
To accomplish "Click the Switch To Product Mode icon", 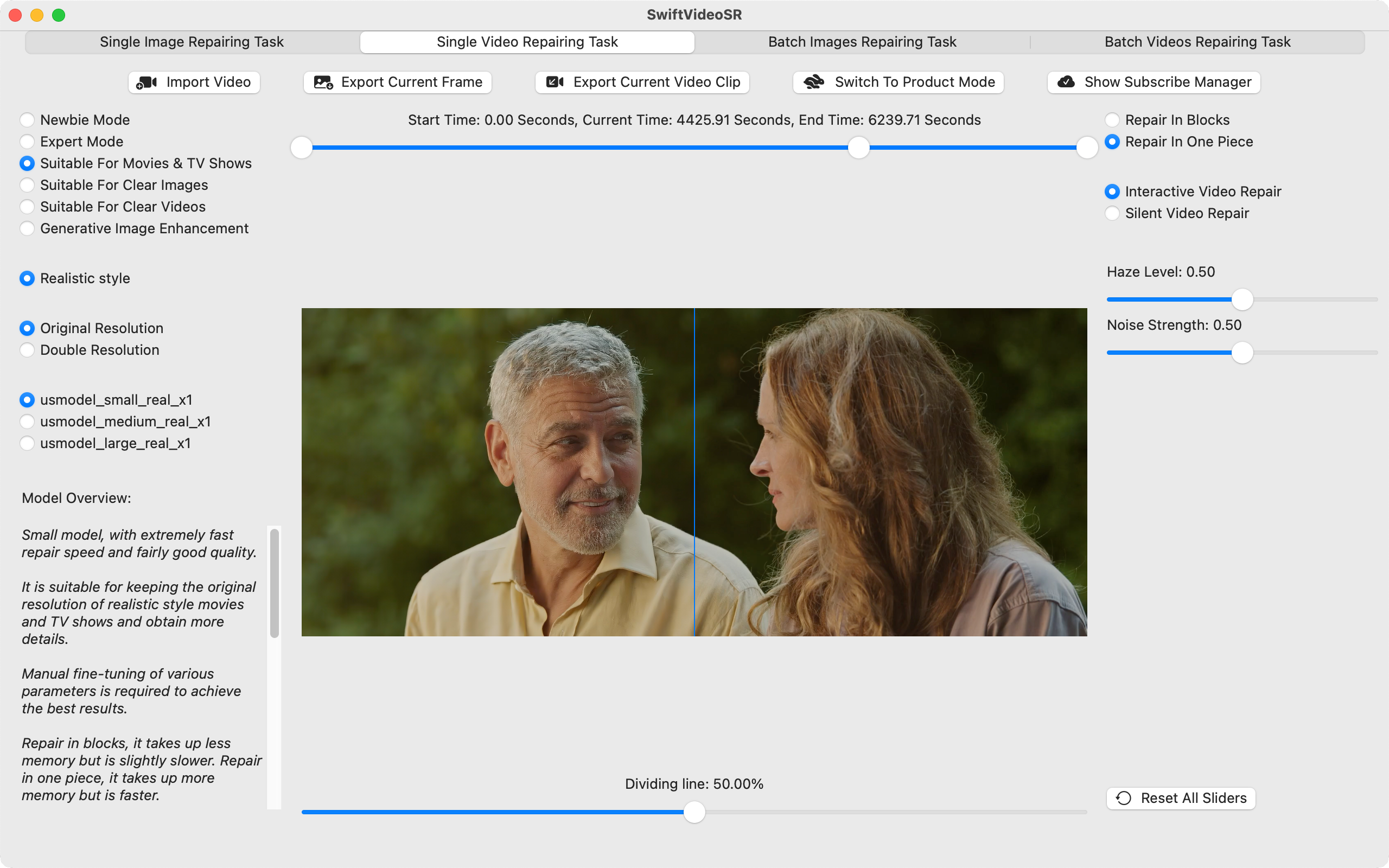I will point(814,82).
